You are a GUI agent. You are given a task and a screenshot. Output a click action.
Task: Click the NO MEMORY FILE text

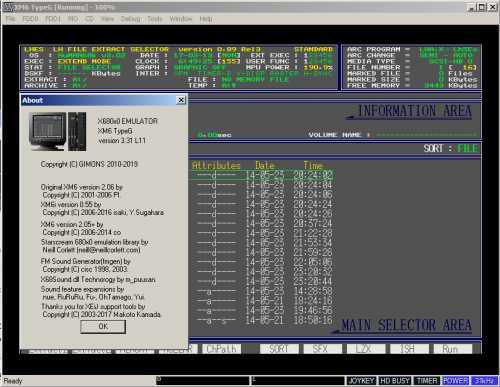[255, 79]
